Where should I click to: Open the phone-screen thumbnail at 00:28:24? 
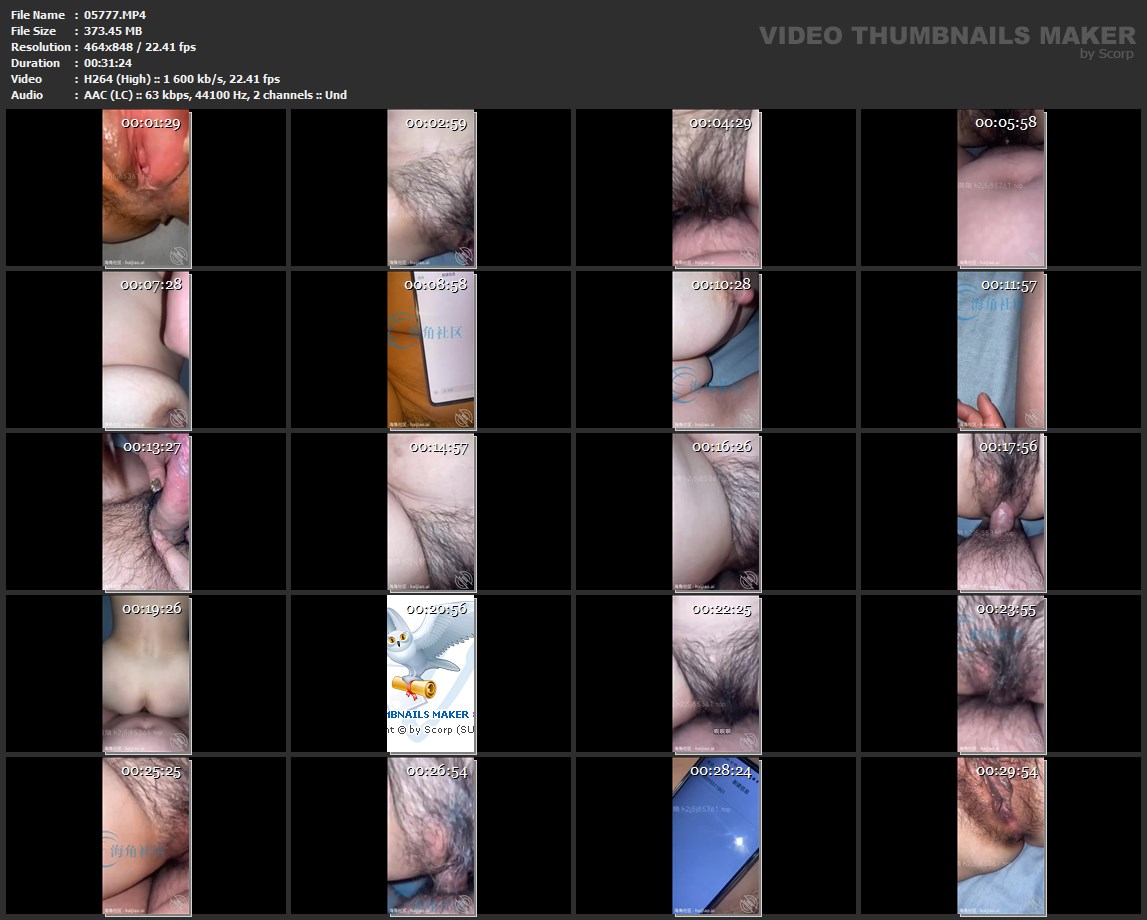click(716, 836)
